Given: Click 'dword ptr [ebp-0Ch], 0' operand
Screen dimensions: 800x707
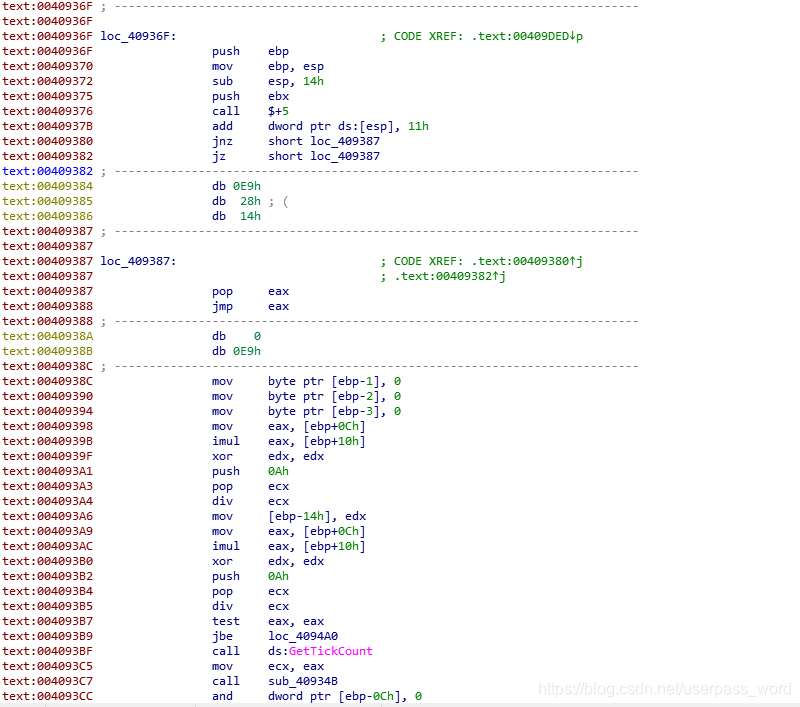Looking at the screenshot, I should 345,696.
